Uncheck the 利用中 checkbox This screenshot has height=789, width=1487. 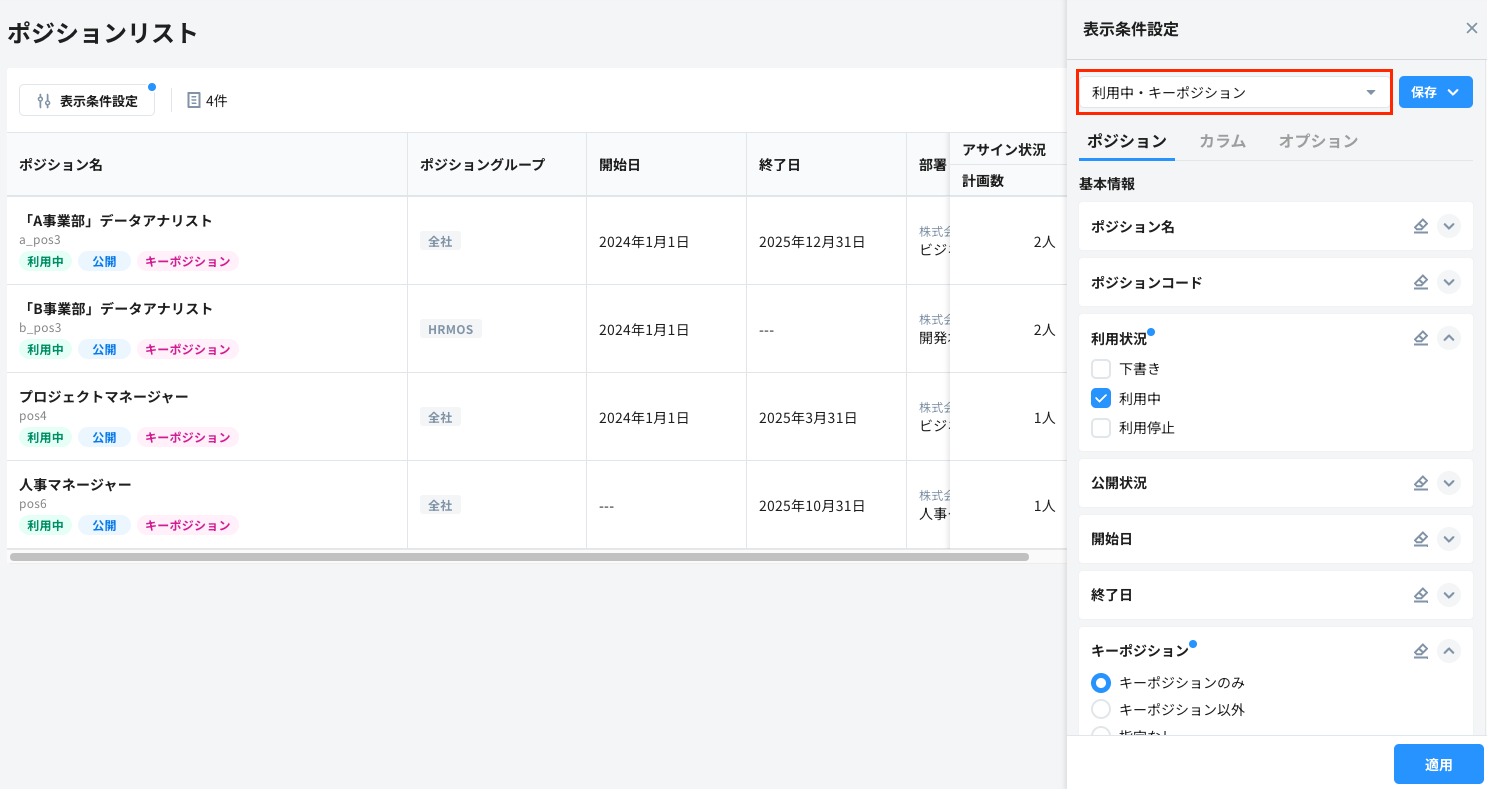tap(1101, 398)
